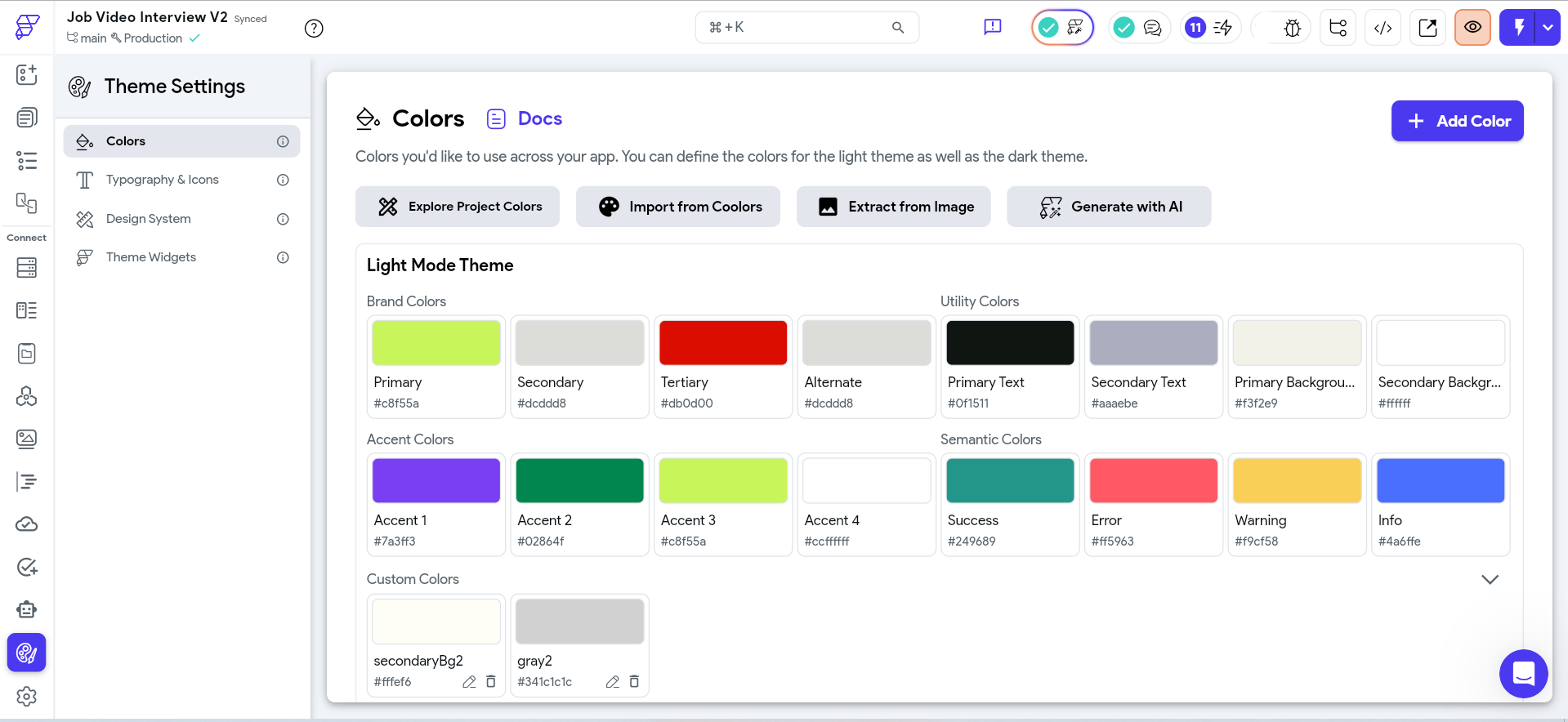This screenshot has width=1568, height=722.
Task: Toggle the preview eye button
Action: [1472, 28]
